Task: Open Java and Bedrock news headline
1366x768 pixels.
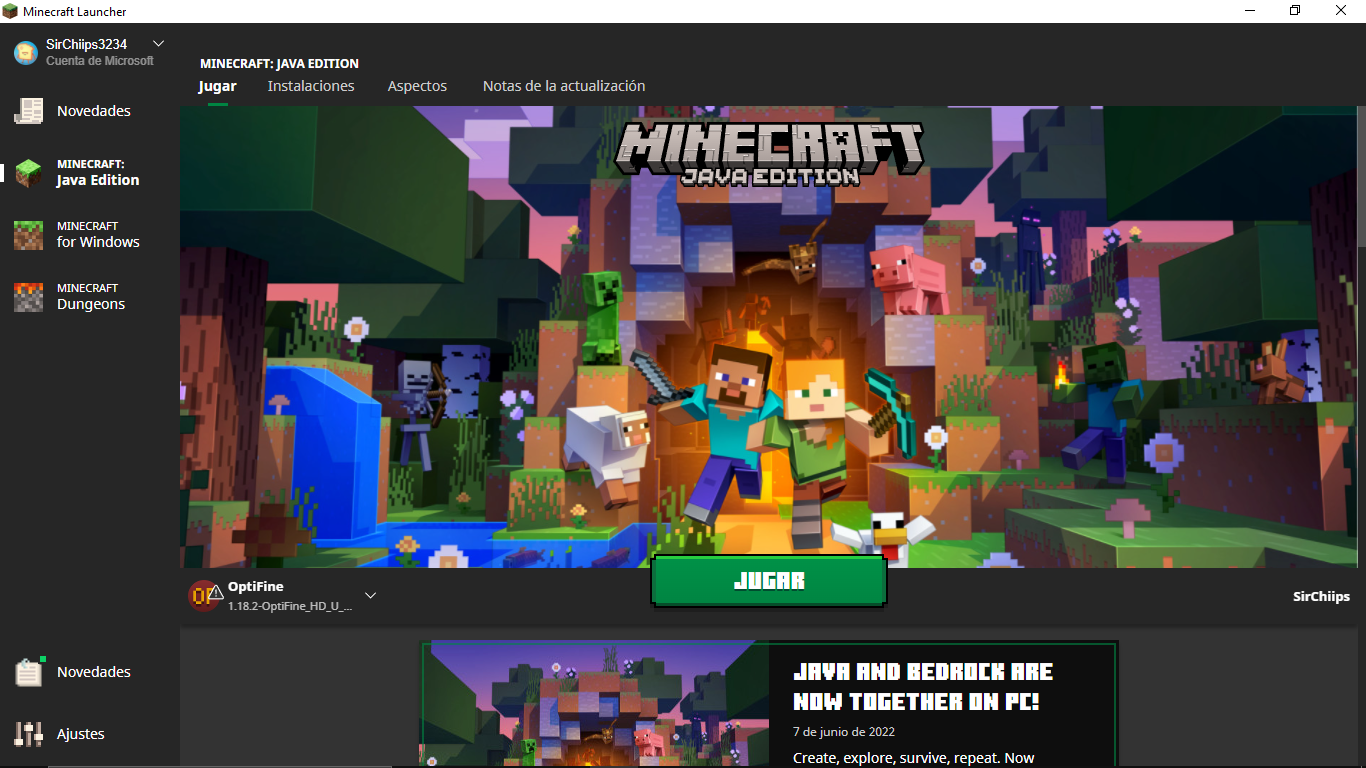Action: [x=922, y=686]
